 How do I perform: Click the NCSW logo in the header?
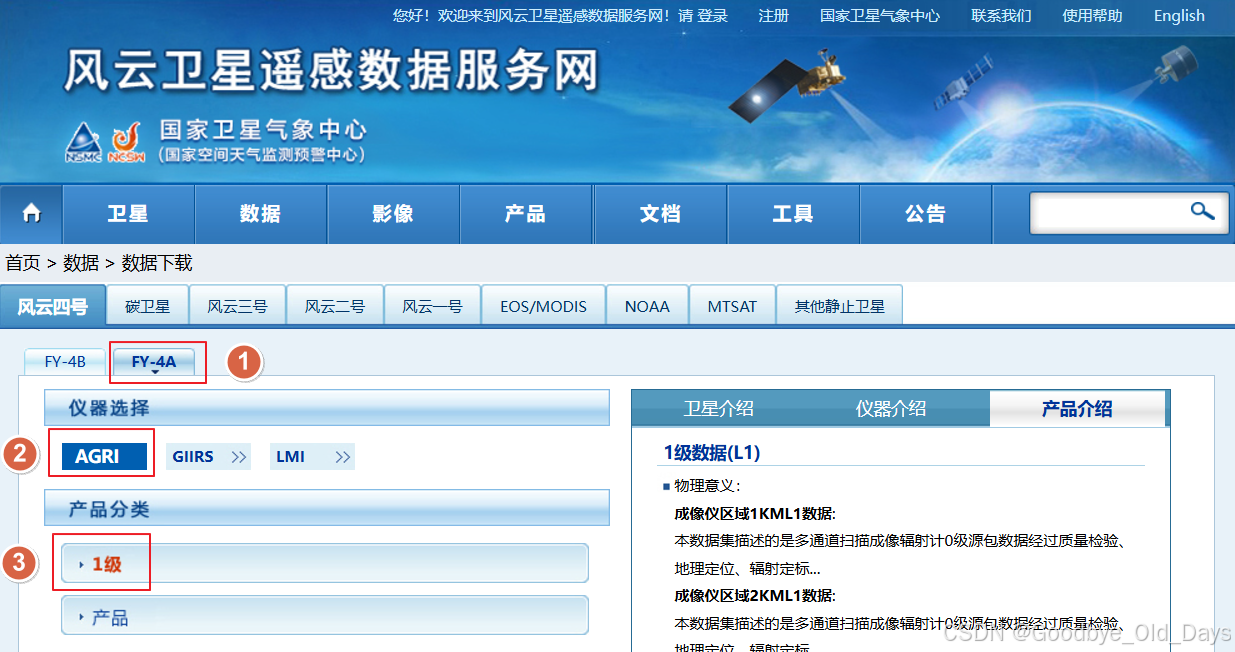click(126, 143)
